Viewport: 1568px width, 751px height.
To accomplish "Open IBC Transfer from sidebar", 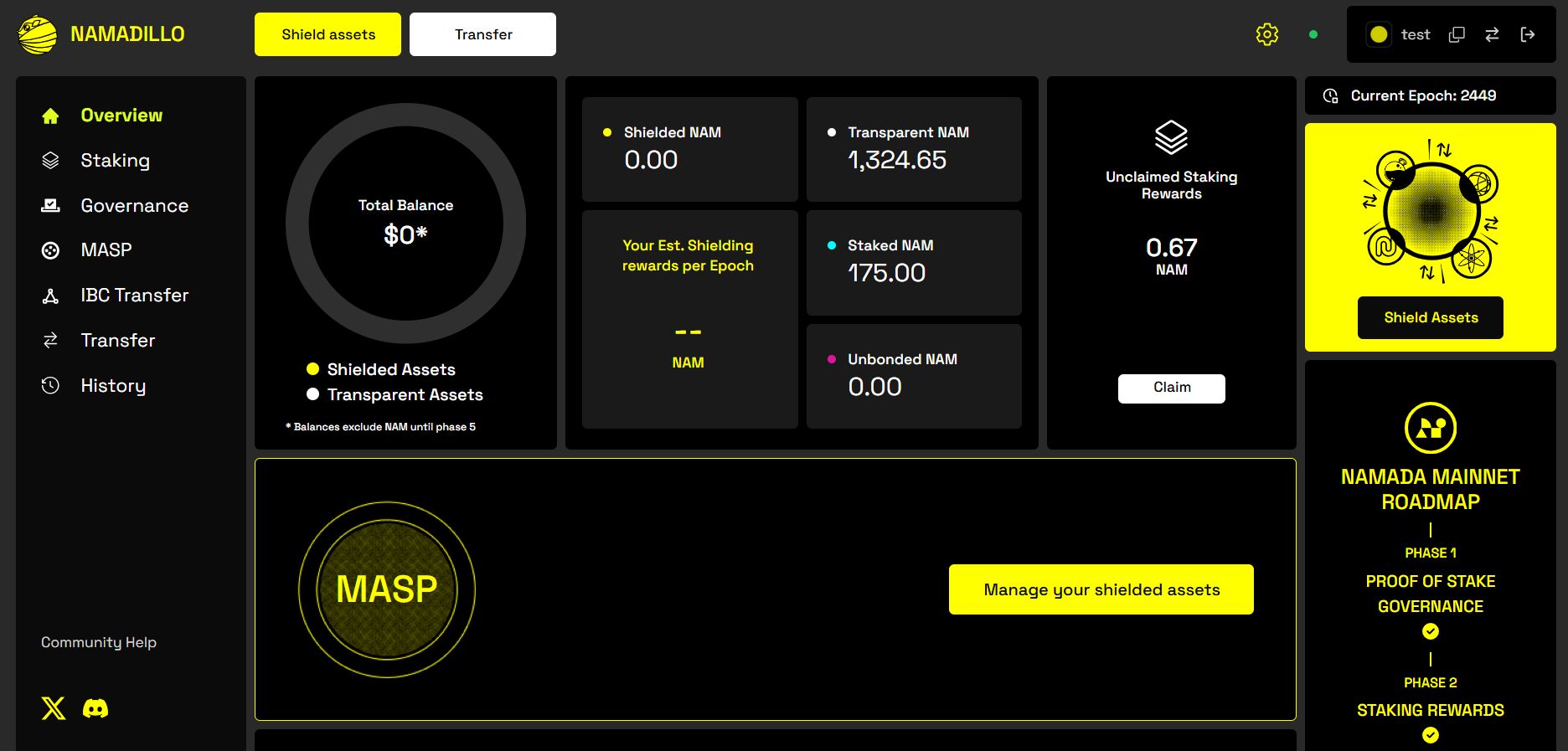I will [x=134, y=296].
